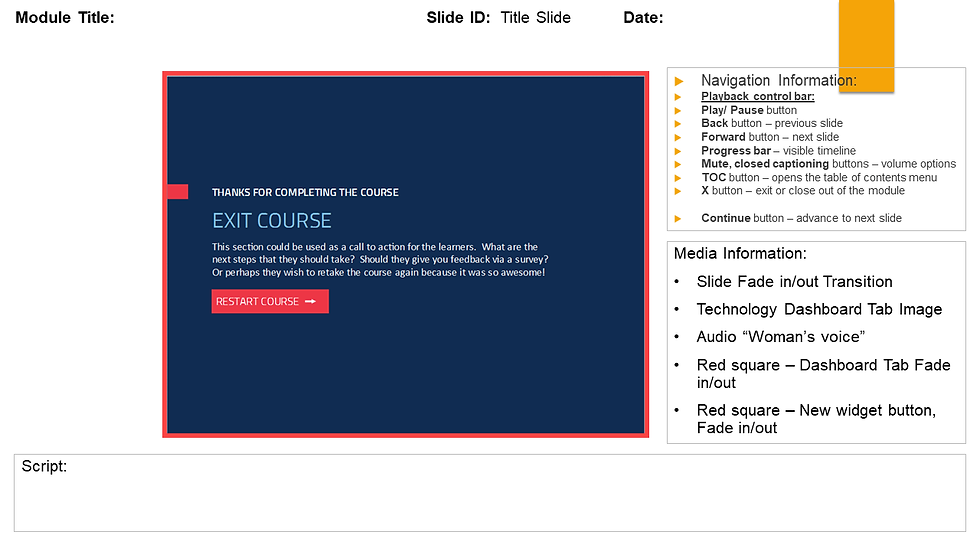Click 'Audio "Woman's voice"' bullet

(x=781, y=337)
